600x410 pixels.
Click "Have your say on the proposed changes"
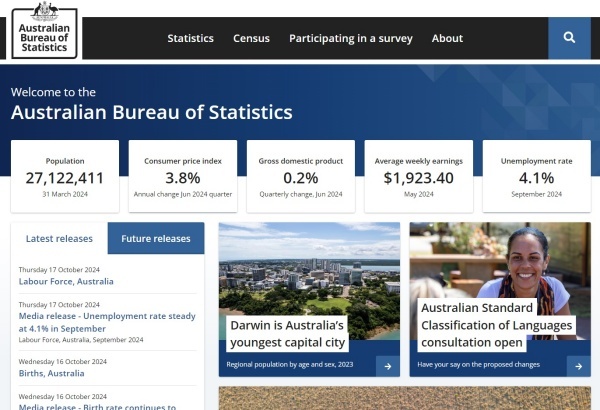pos(479,364)
